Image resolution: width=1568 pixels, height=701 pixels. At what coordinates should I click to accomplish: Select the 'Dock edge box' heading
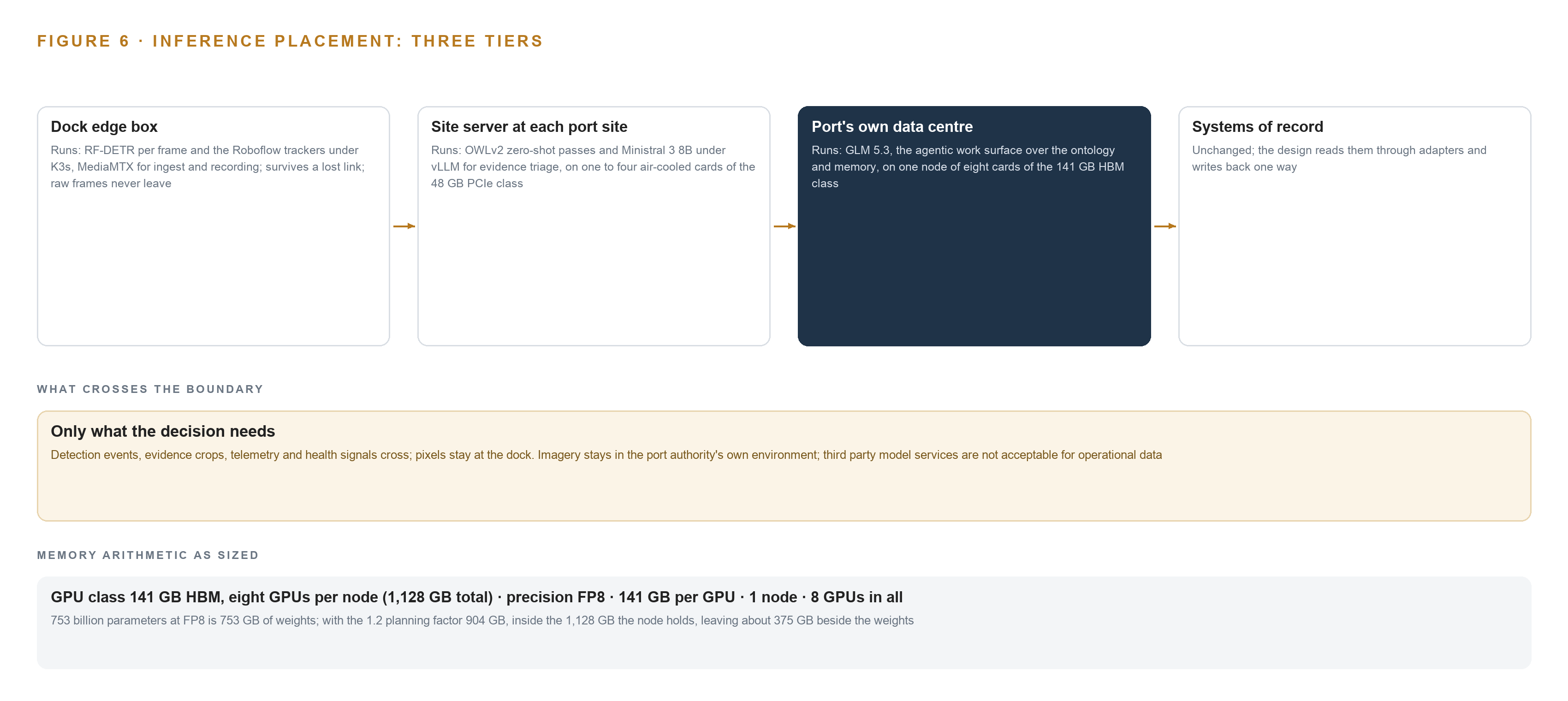pos(104,126)
